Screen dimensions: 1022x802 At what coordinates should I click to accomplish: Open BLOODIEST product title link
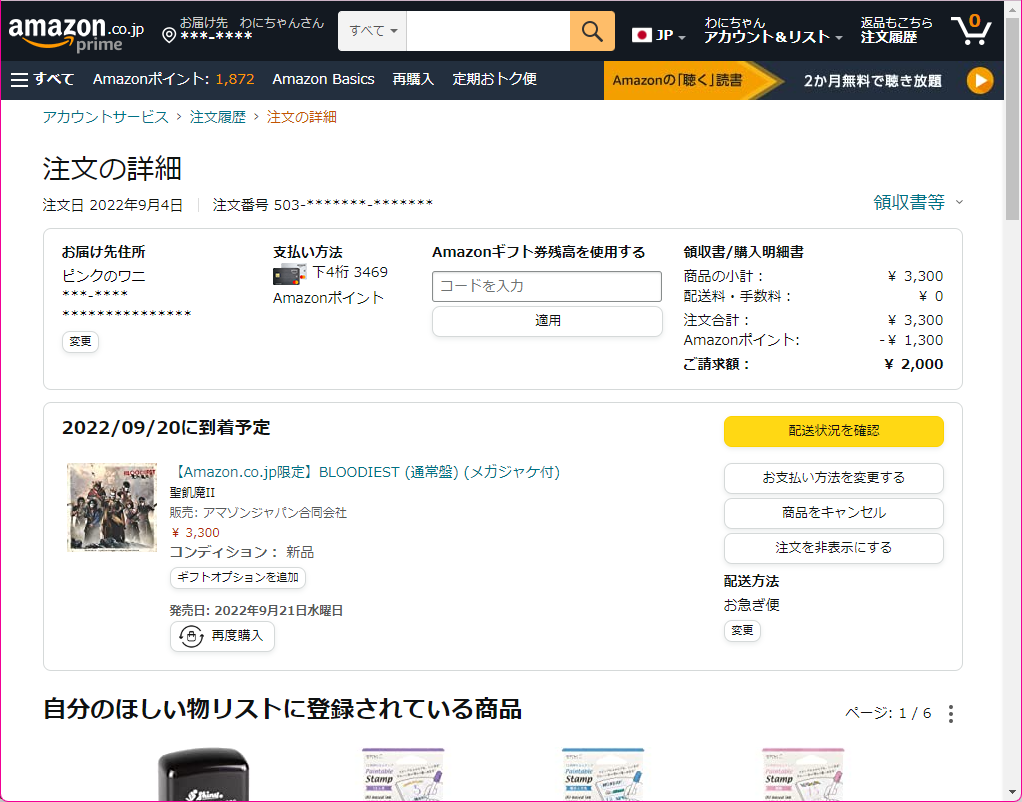pyautogui.click(x=365, y=472)
